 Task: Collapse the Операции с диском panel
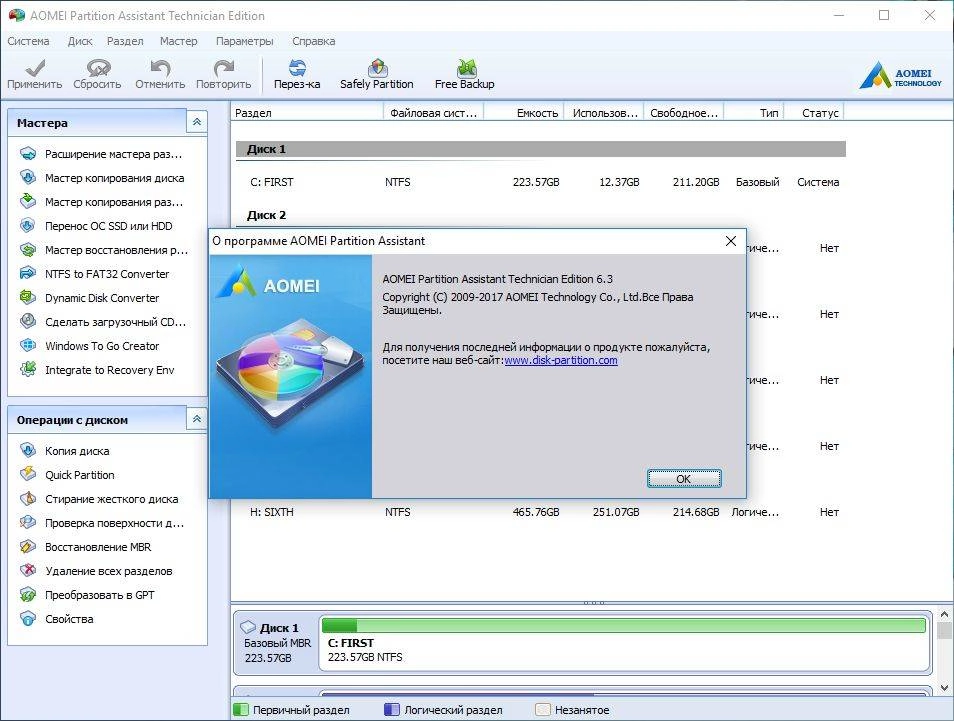point(197,419)
